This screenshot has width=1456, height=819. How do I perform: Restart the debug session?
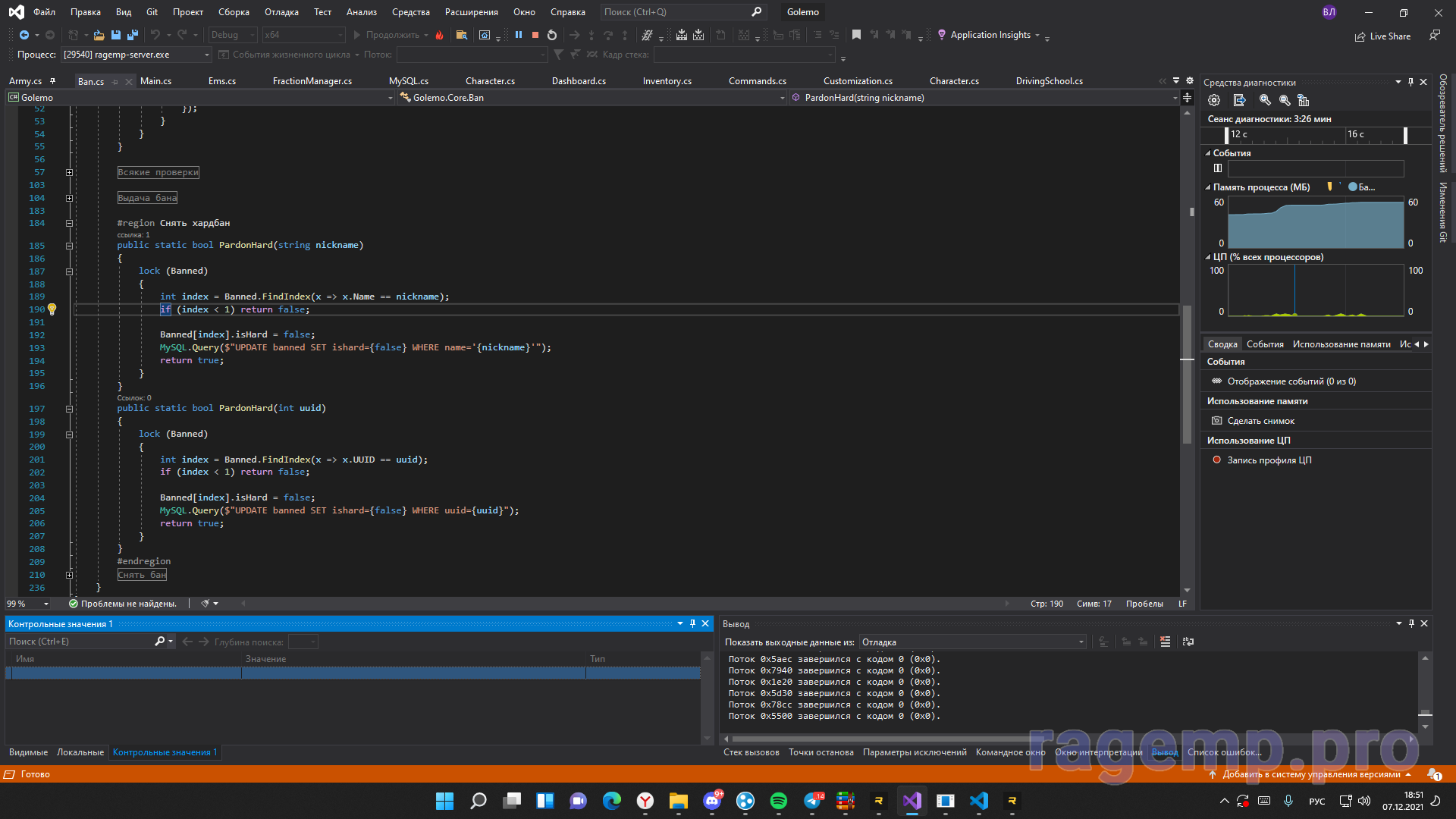[552, 35]
